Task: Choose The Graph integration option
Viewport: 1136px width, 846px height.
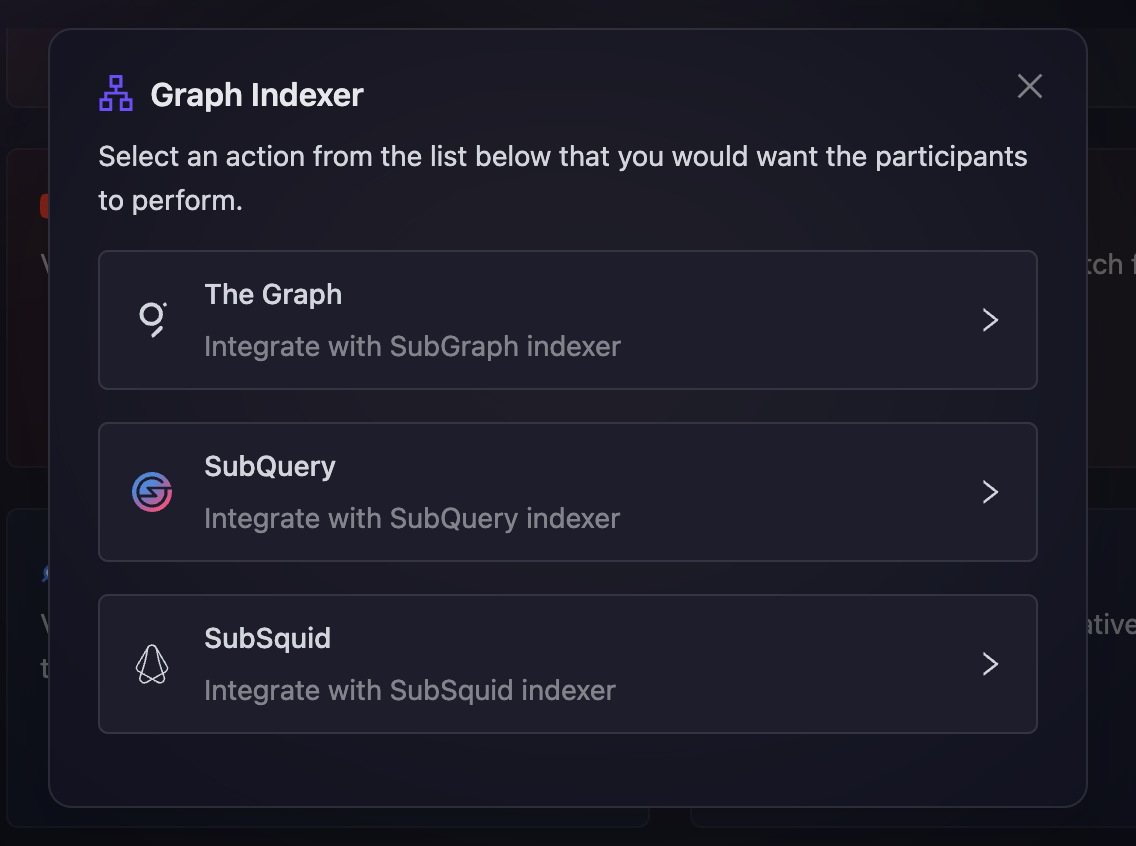Action: coord(568,319)
